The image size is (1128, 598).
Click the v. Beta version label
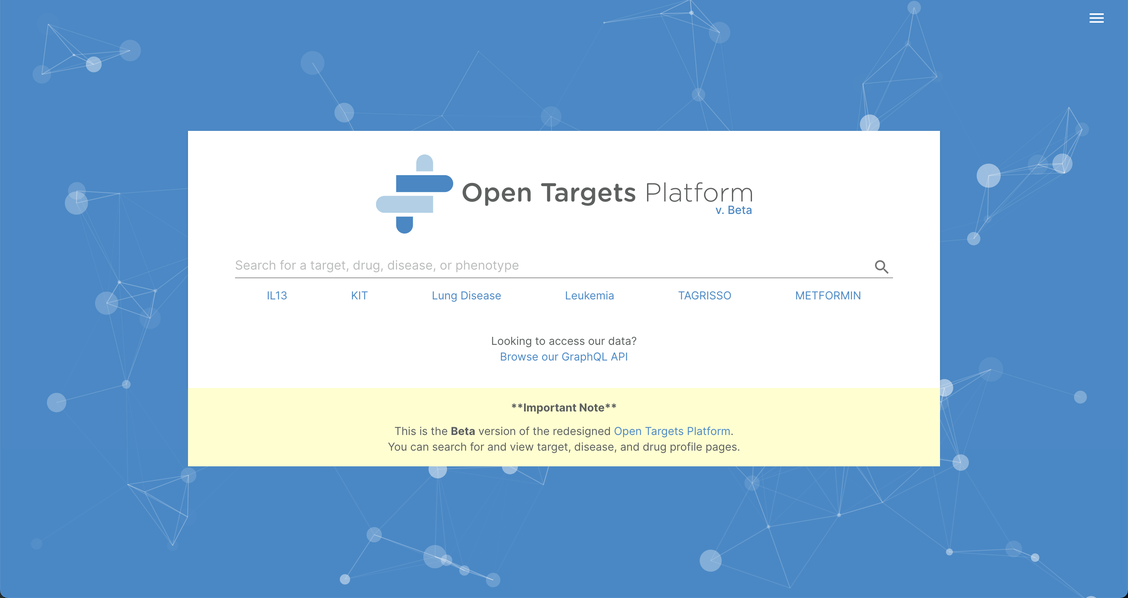tap(735, 210)
